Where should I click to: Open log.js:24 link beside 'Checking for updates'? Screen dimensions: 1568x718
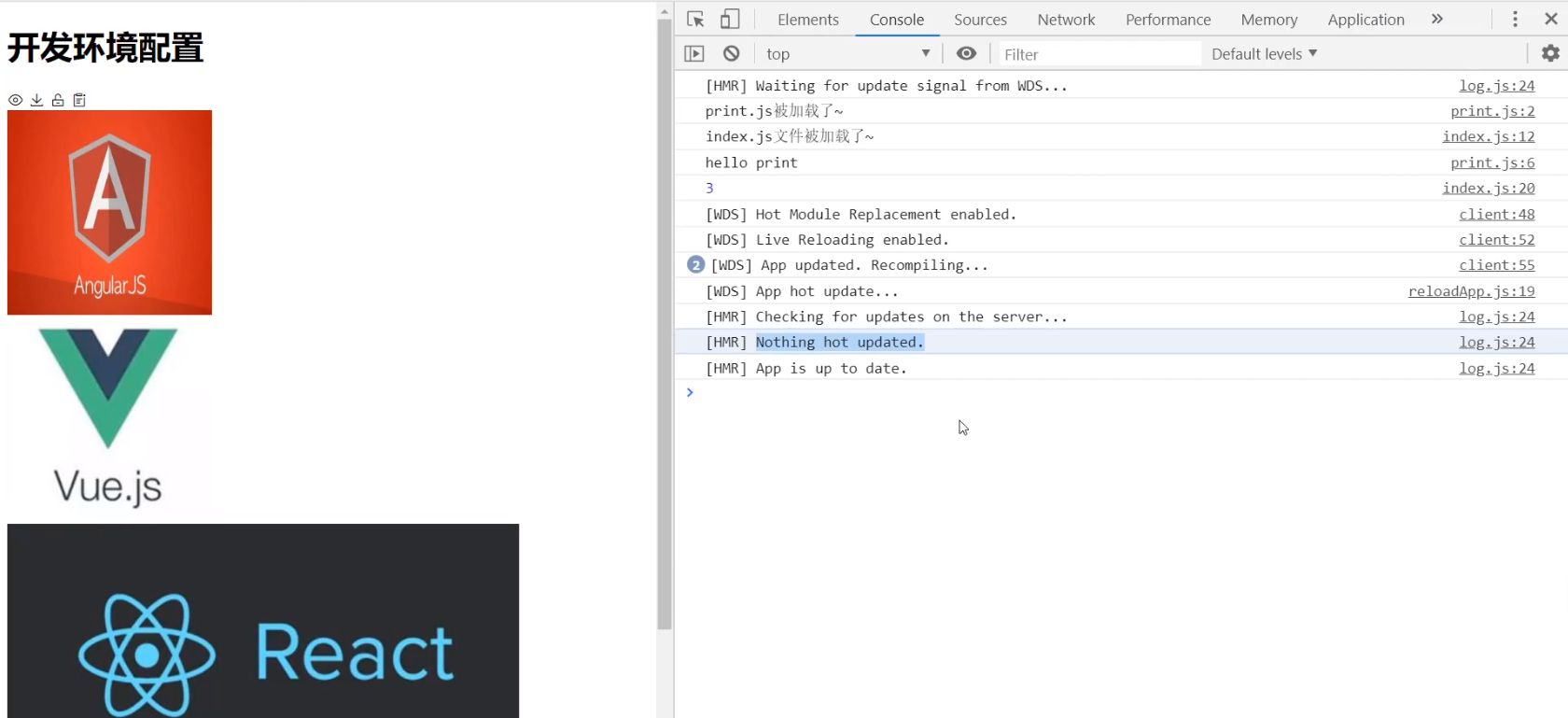(x=1497, y=317)
